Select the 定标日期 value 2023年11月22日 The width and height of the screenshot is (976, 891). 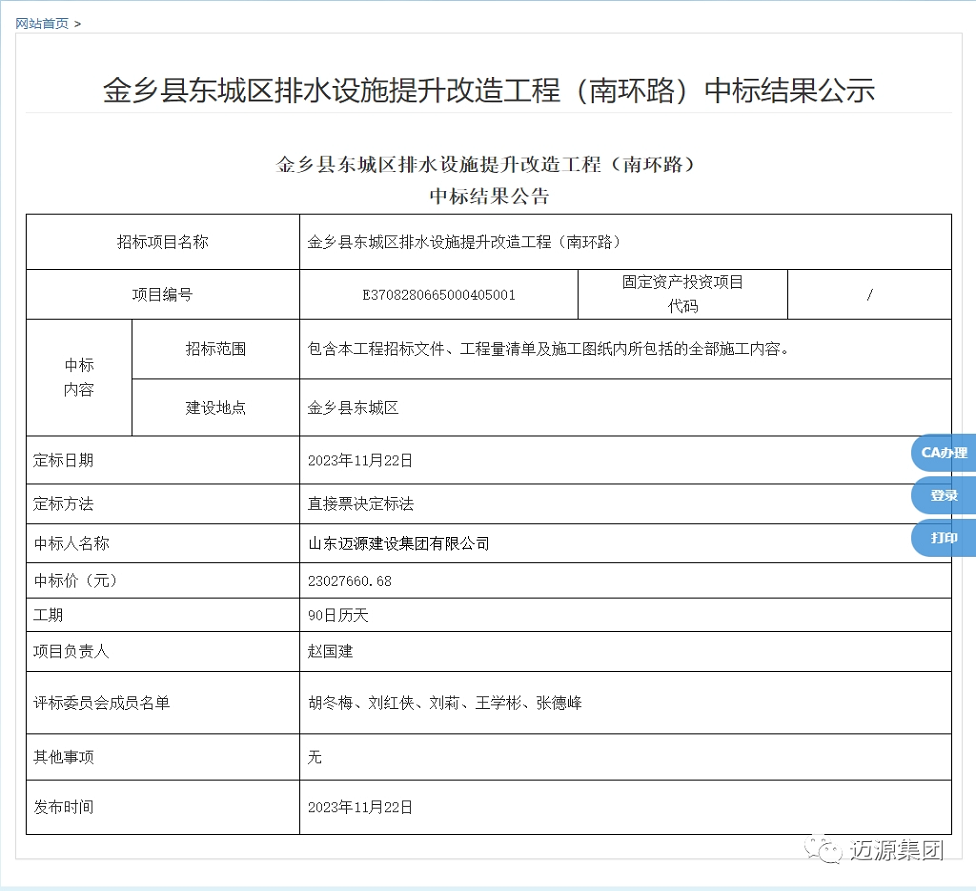[360, 460]
